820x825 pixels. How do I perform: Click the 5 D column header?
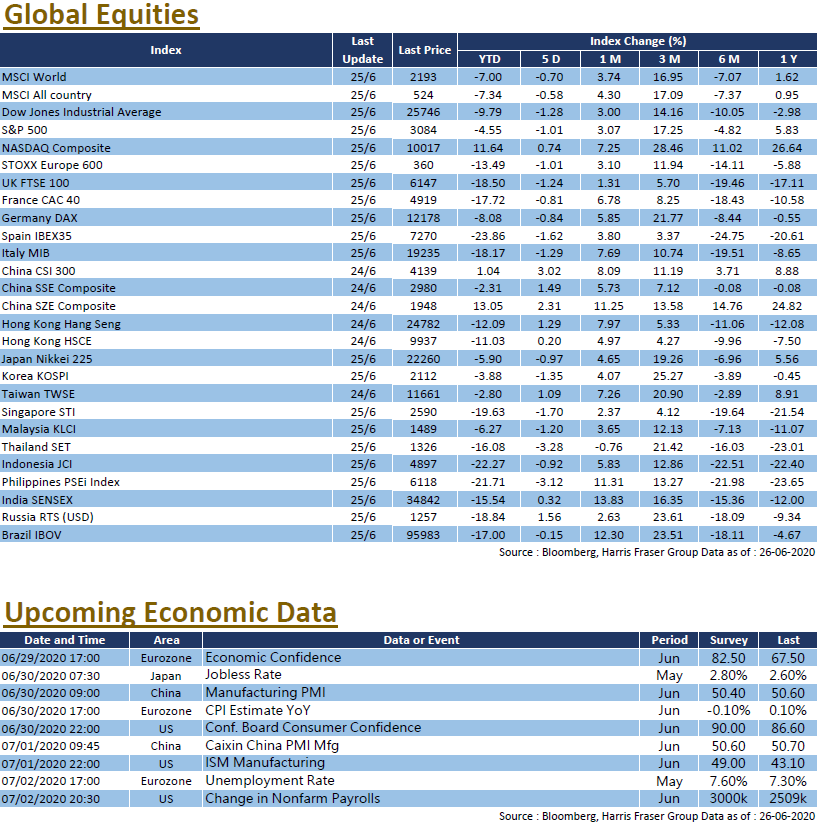[x=551, y=59]
